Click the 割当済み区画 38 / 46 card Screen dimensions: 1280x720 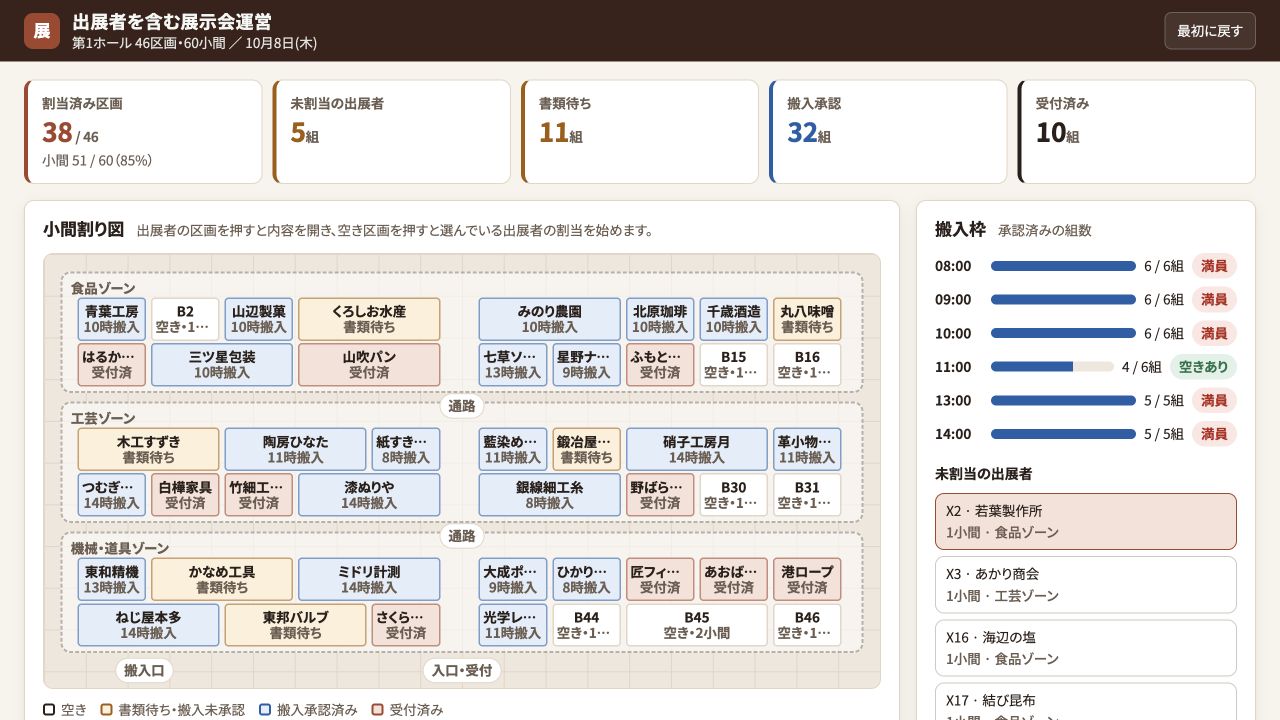tap(143, 132)
